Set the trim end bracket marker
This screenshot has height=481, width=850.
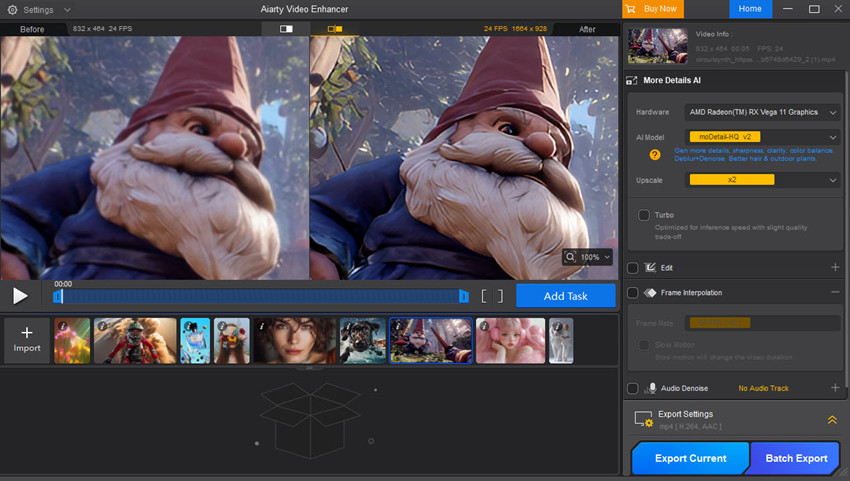pyautogui.click(x=500, y=296)
